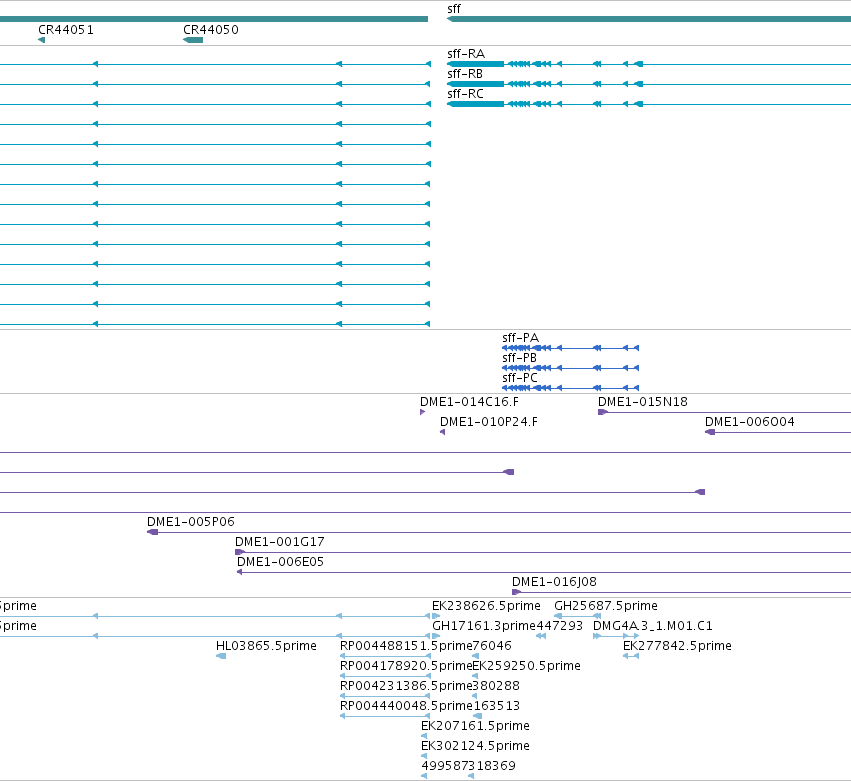This screenshot has height=781, width=851.
Task: Click the sff-PA coding sequence glyph
Action: 570,348
